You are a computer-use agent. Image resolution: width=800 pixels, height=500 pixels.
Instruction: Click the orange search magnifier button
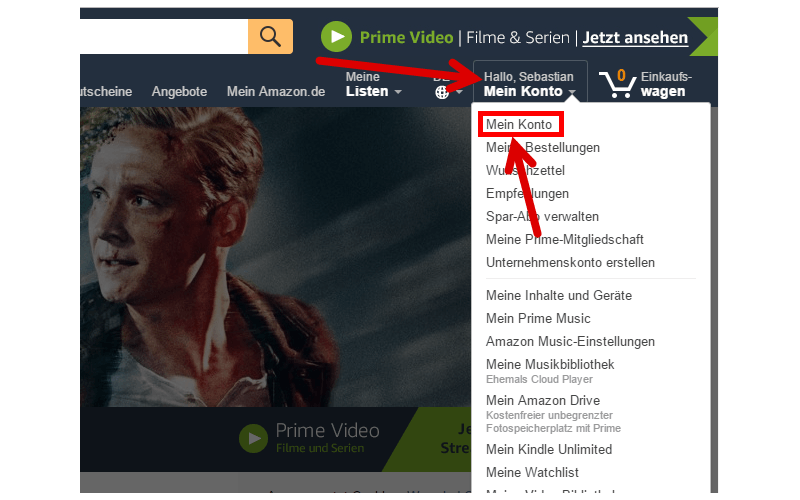coord(270,37)
